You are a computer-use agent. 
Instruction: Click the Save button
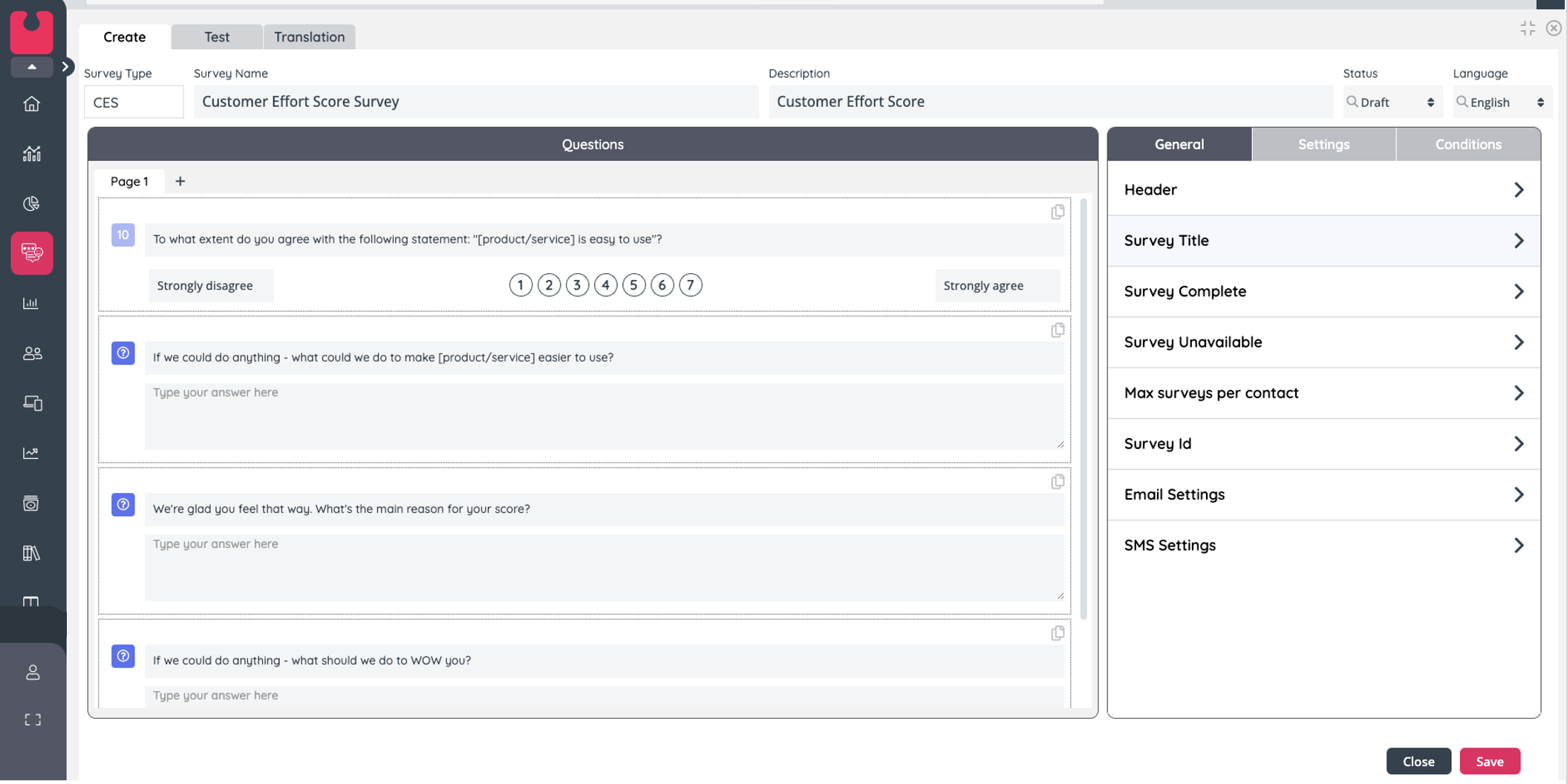[x=1489, y=762]
